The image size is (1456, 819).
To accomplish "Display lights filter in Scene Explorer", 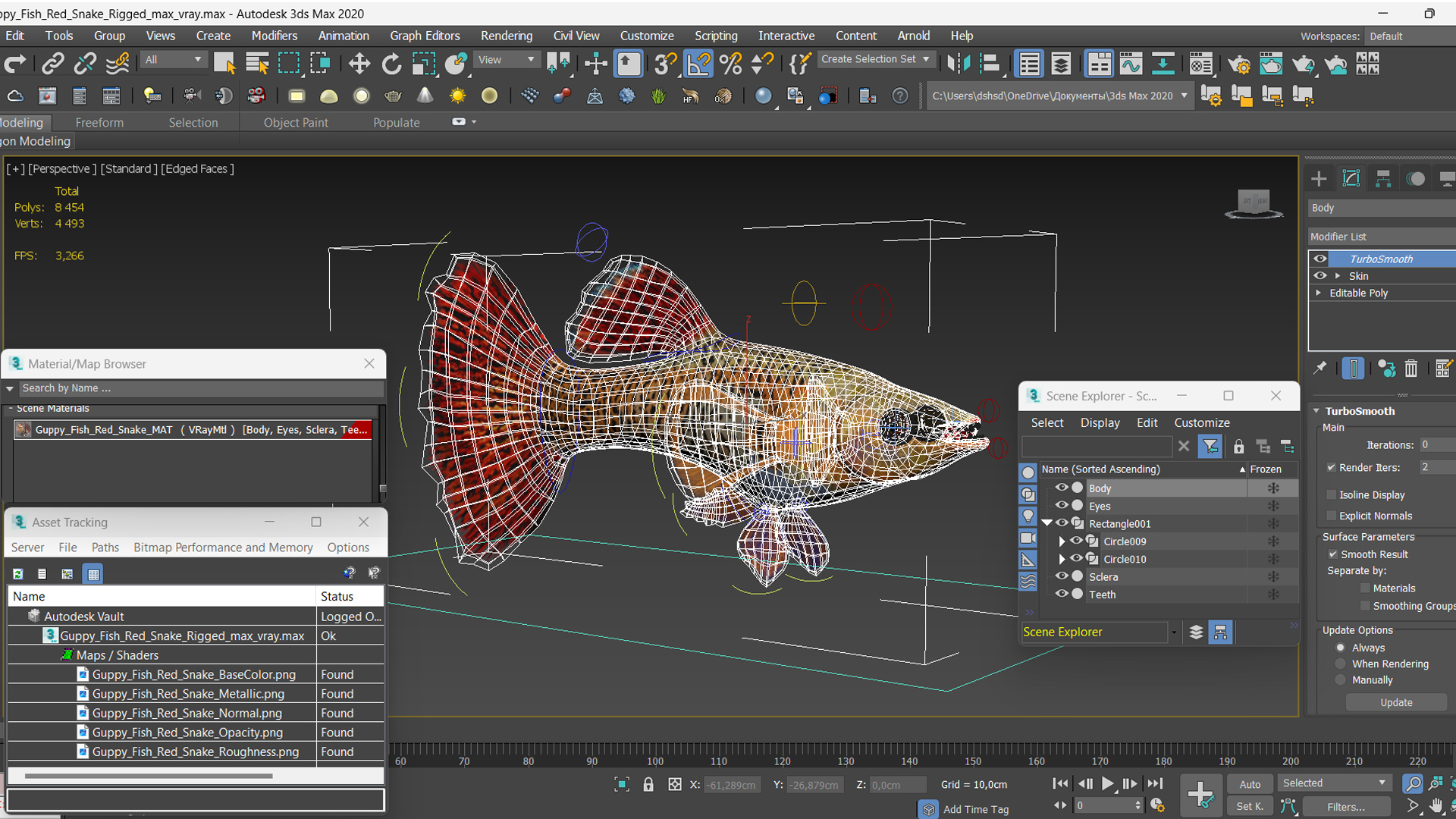I will pos(1028,516).
